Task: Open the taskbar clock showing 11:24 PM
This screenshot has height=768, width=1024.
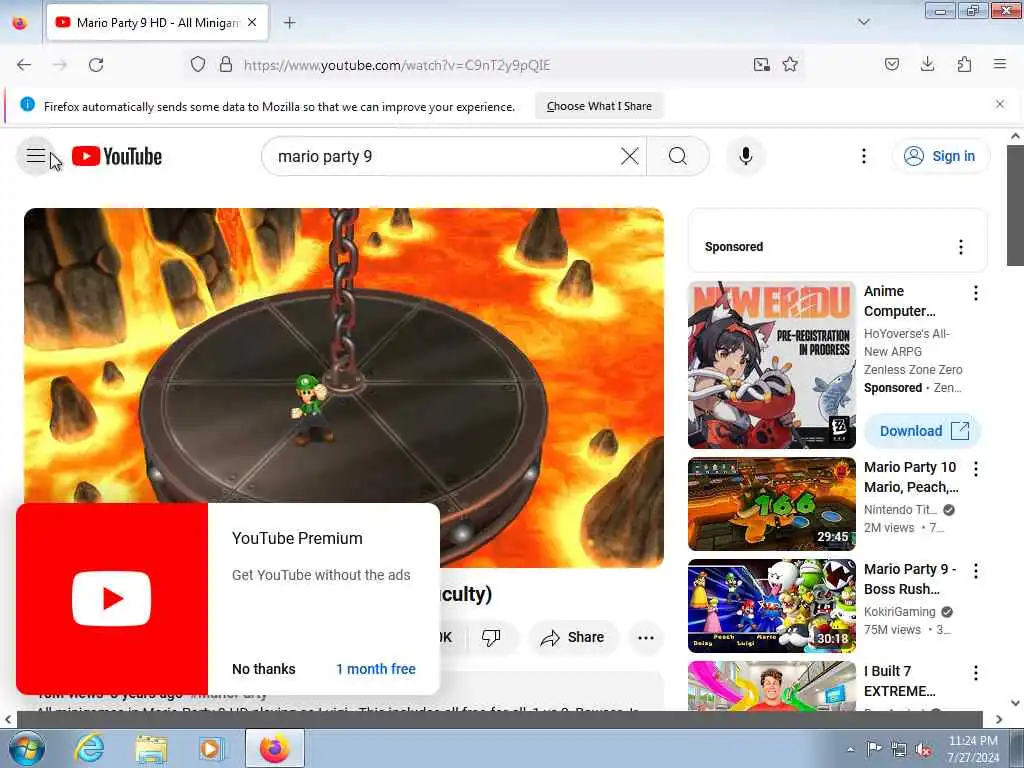Action: [973, 749]
